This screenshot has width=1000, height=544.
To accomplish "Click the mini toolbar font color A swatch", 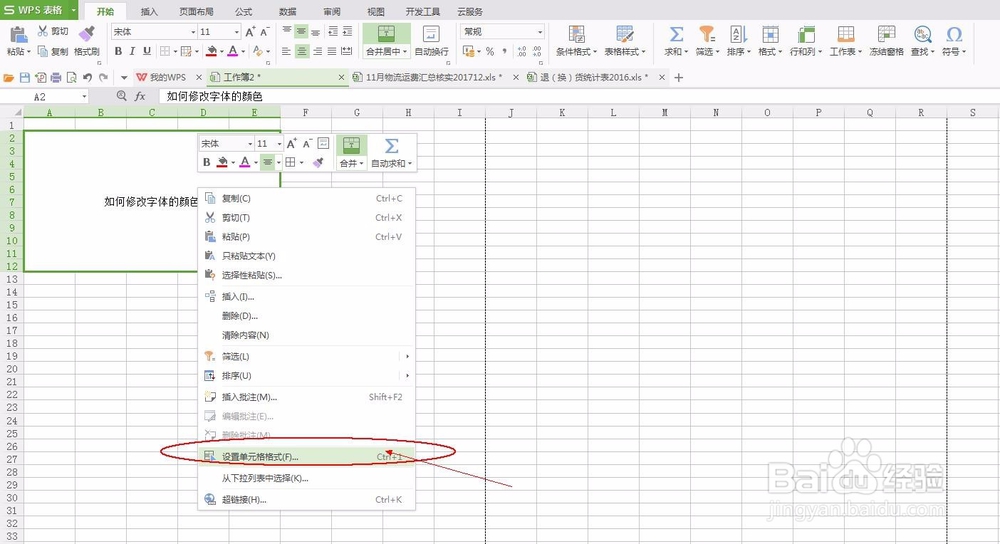I will point(245,163).
